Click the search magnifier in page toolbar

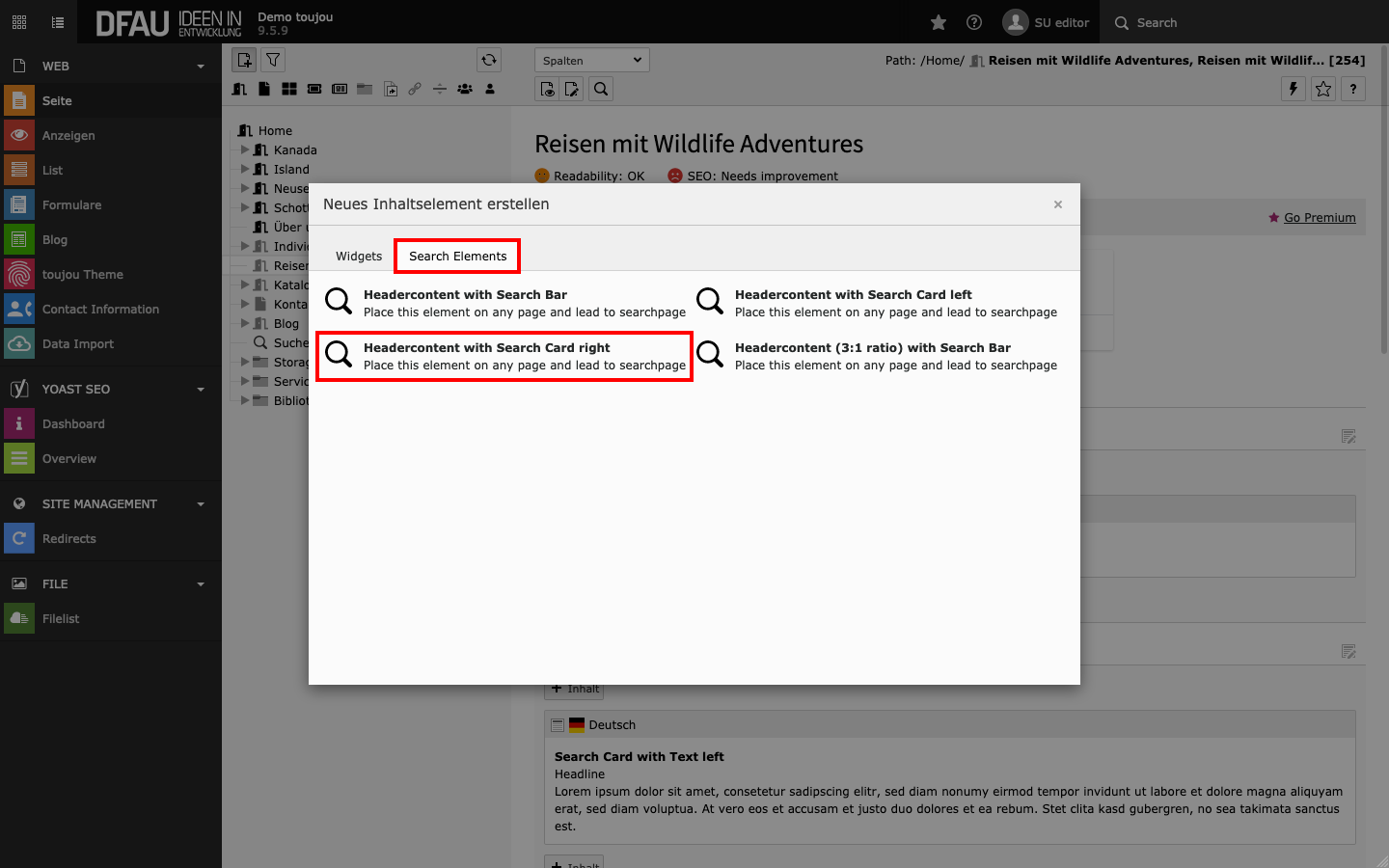click(x=601, y=89)
